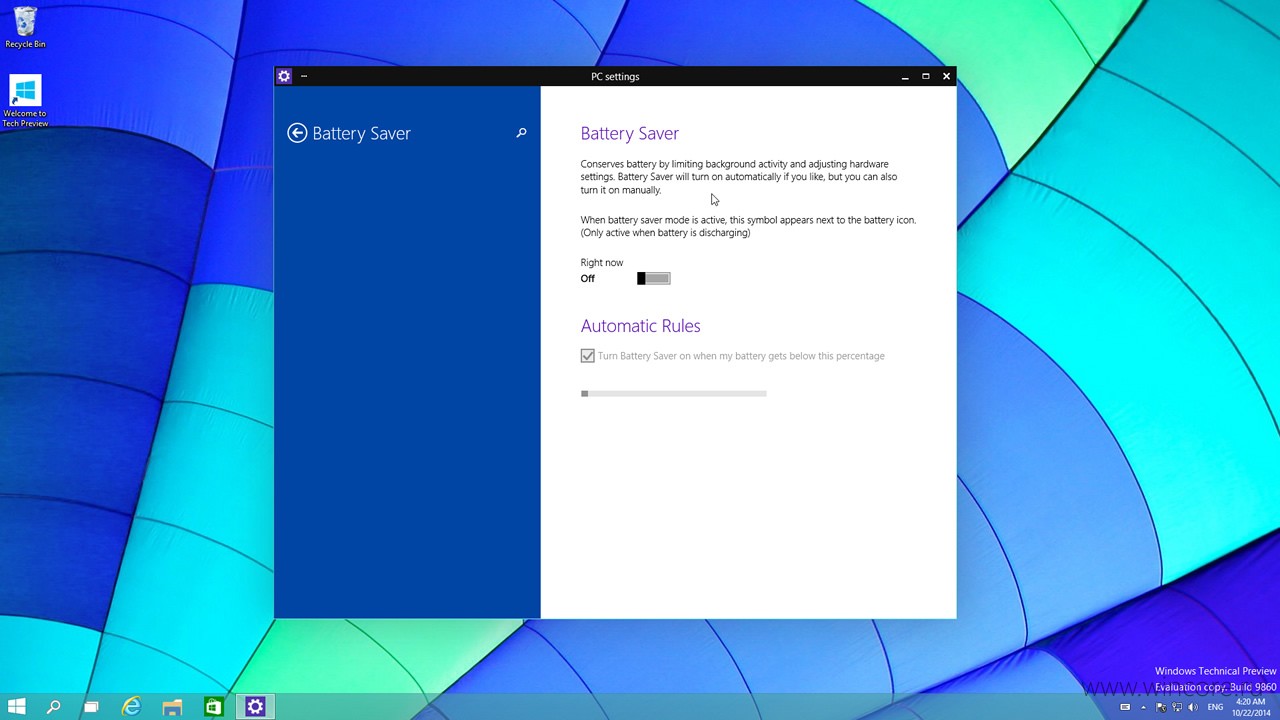This screenshot has width=1280, height=720.
Task: Close the PC settings window
Action: pyautogui.click(x=946, y=76)
